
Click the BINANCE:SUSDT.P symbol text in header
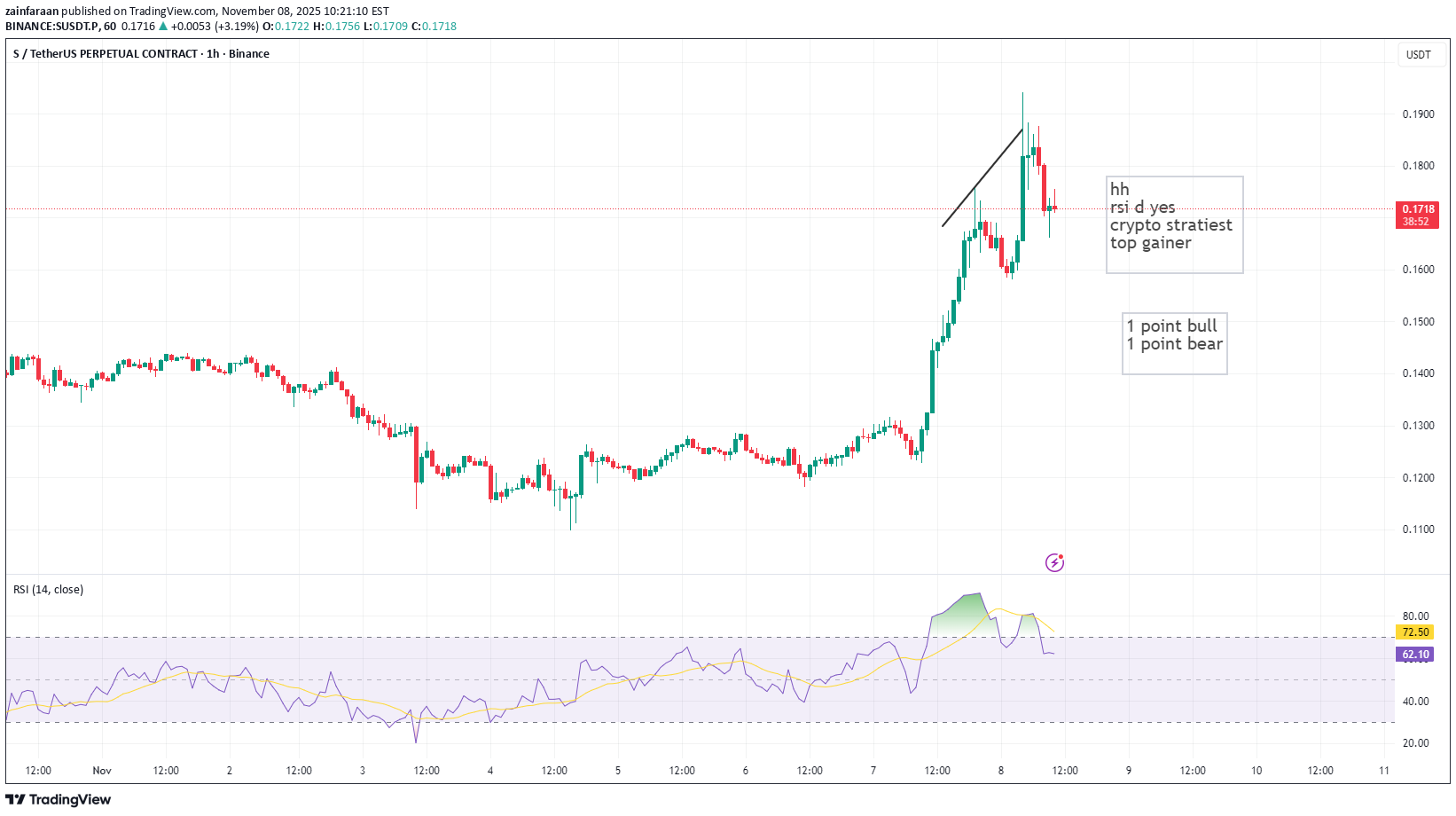(53, 27)
